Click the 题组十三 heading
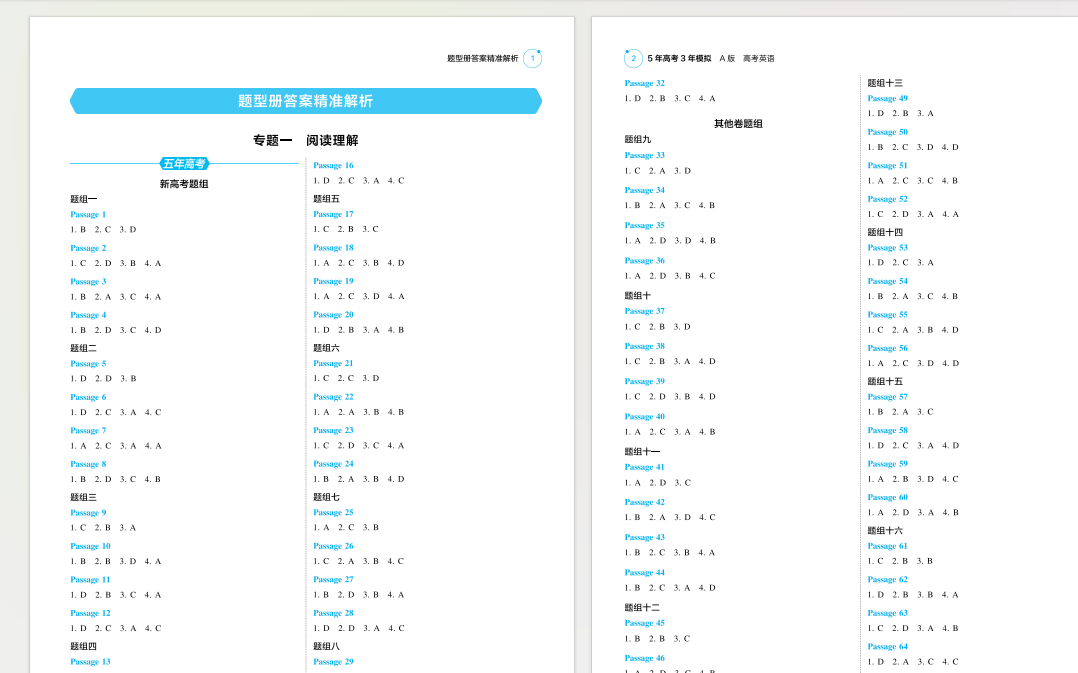 (x=885, y=83)
